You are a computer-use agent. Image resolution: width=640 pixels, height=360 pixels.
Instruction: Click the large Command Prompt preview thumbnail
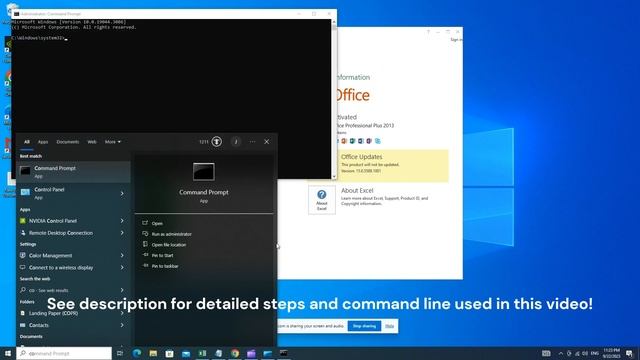(x=204, y=172)
